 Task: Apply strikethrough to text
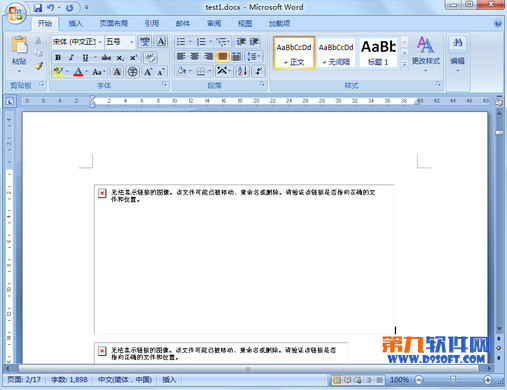tap(106, 57)
